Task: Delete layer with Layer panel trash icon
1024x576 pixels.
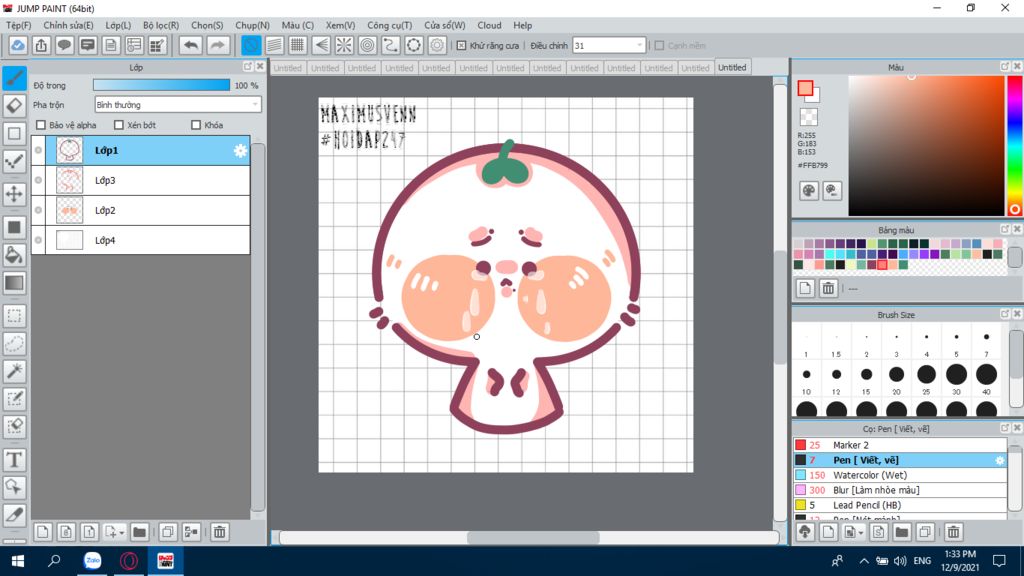Action: pyautogui.click(x=219, y=532)
